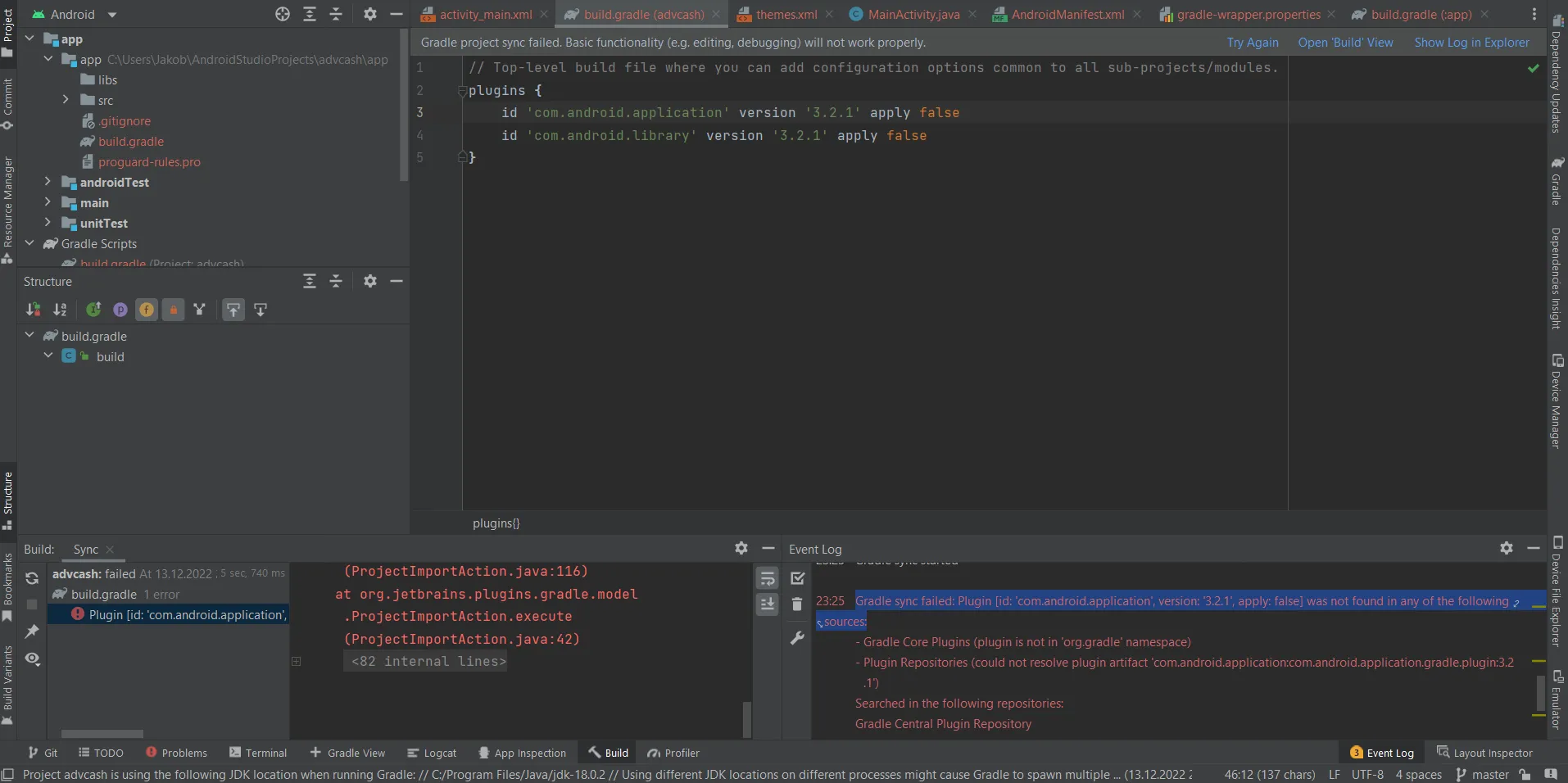1568x783 pixels.
Task: Open the Android project view dropdown
Action: 112,15
